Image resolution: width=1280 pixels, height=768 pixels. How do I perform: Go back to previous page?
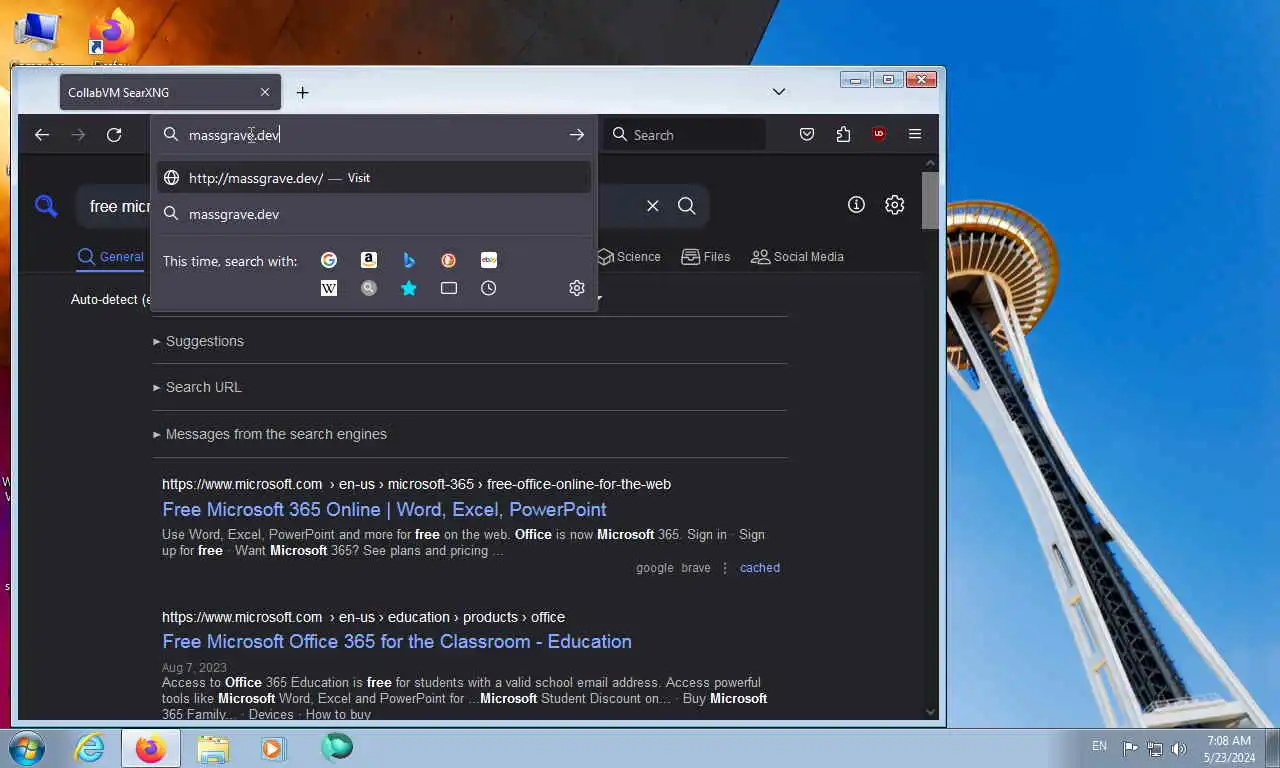coord(42,135)
